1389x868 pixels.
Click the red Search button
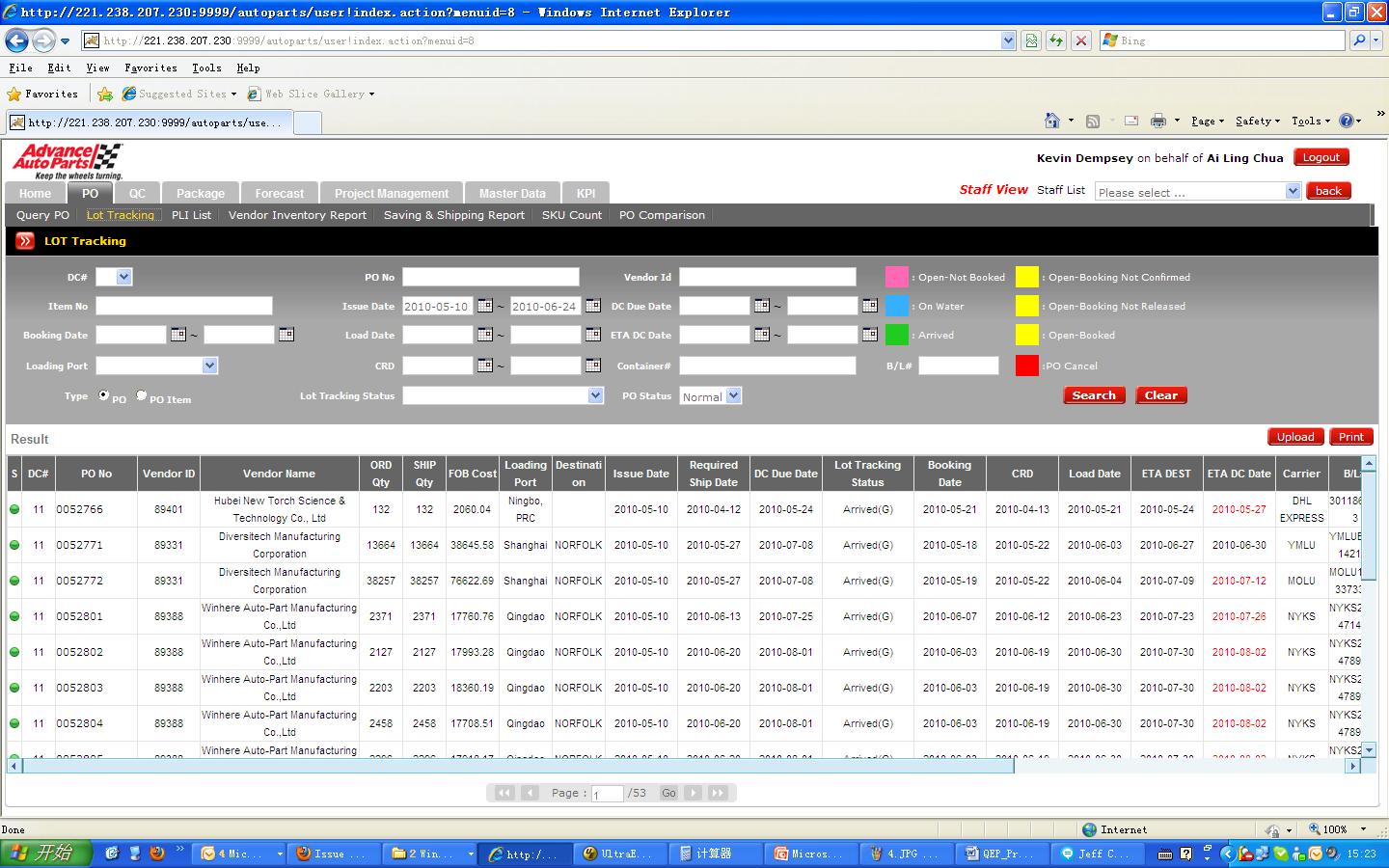coord(1094,395)
